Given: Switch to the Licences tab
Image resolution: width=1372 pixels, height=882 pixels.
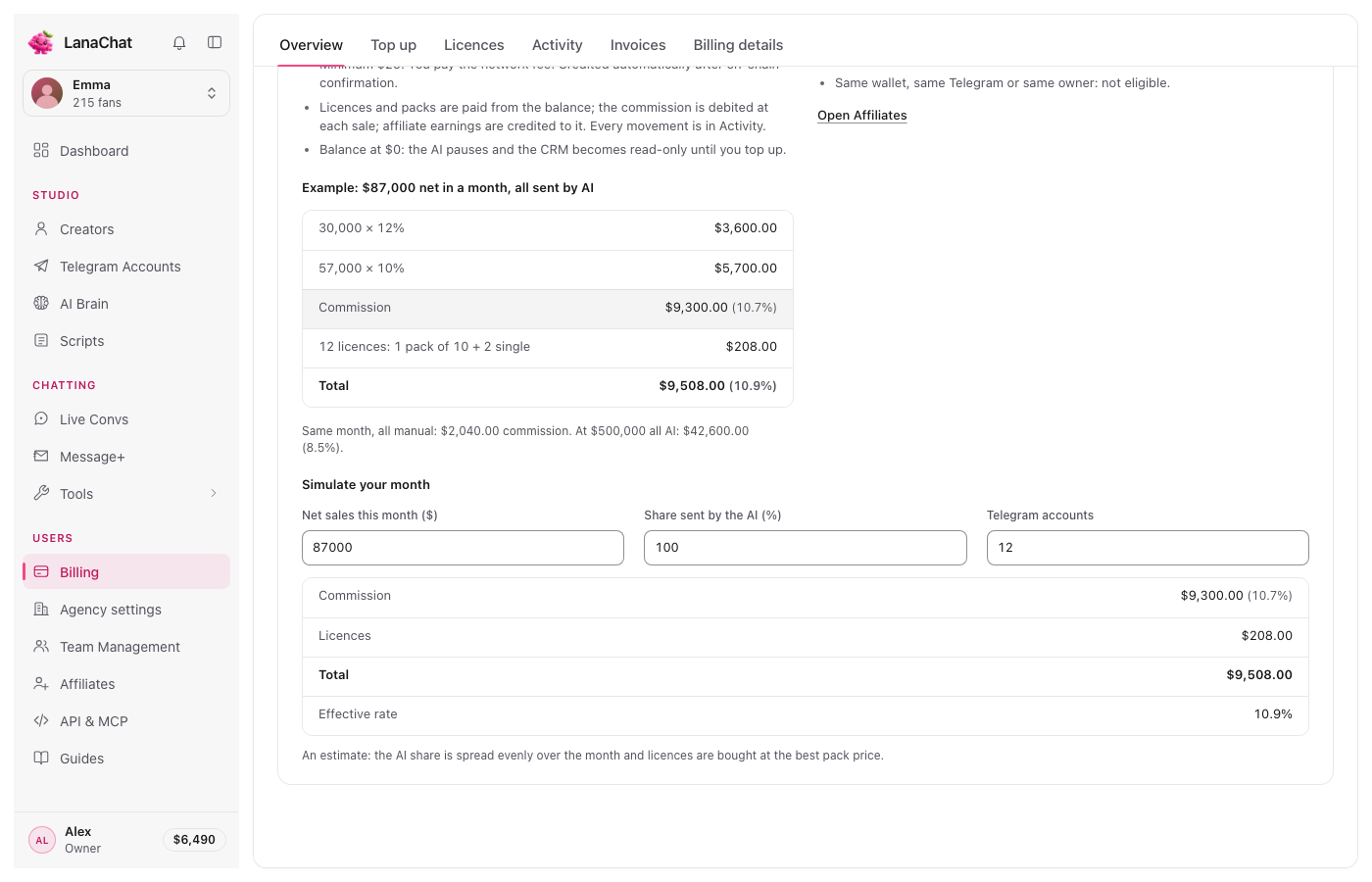Looking at the screenshot, I should (473, 45).
